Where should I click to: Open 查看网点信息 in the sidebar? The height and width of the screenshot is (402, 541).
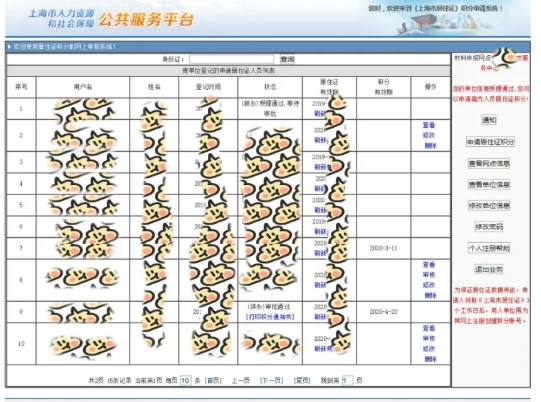(x=489, y=163)
